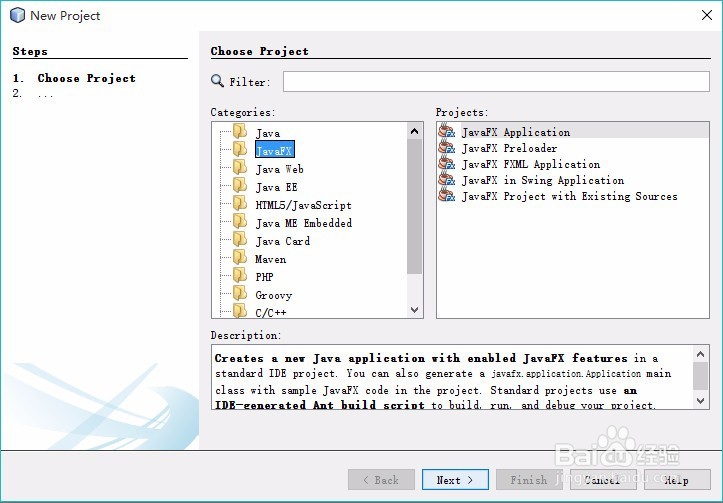The image size is (723, 503).
Task: Click the JavaFX in Swing Application icon
Action: pyautogui.click(x=446, y=179)
